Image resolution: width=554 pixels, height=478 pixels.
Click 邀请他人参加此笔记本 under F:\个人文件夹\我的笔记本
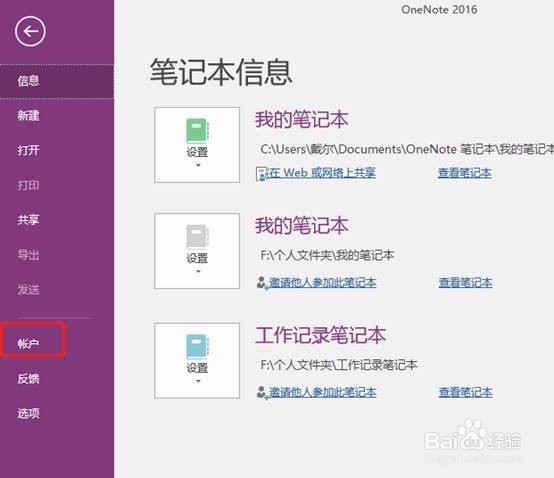322,283
